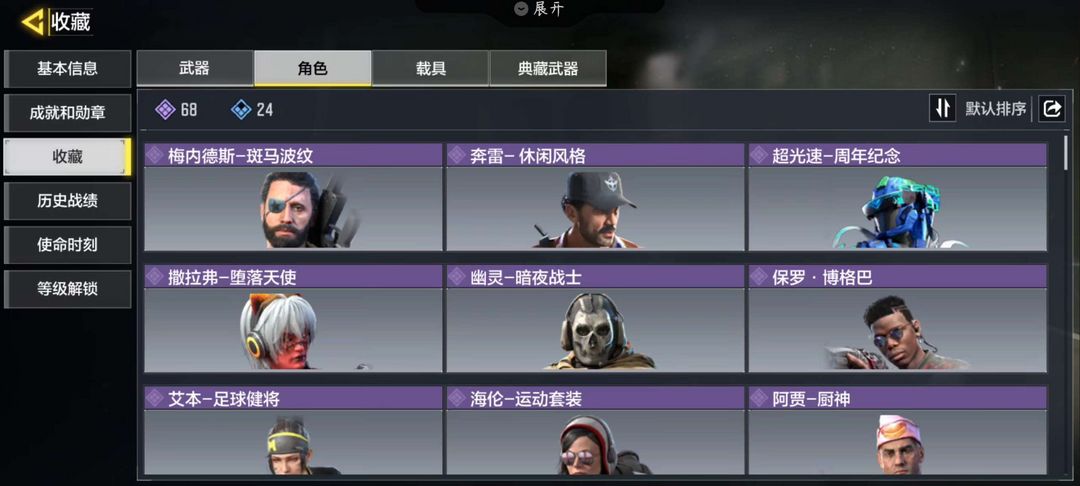Click the share export icon
The width and height of the screenshot is (1080, 486).
pos(1052,109)
